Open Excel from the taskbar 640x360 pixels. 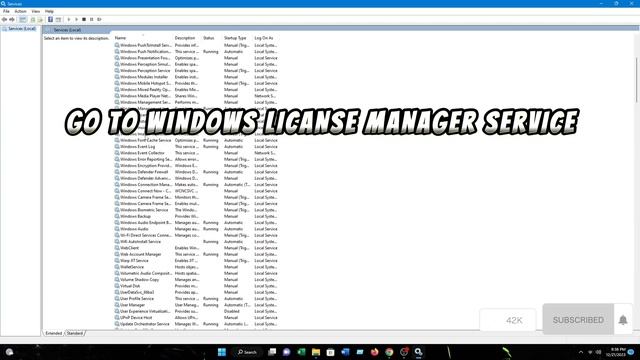click(301, 352)
